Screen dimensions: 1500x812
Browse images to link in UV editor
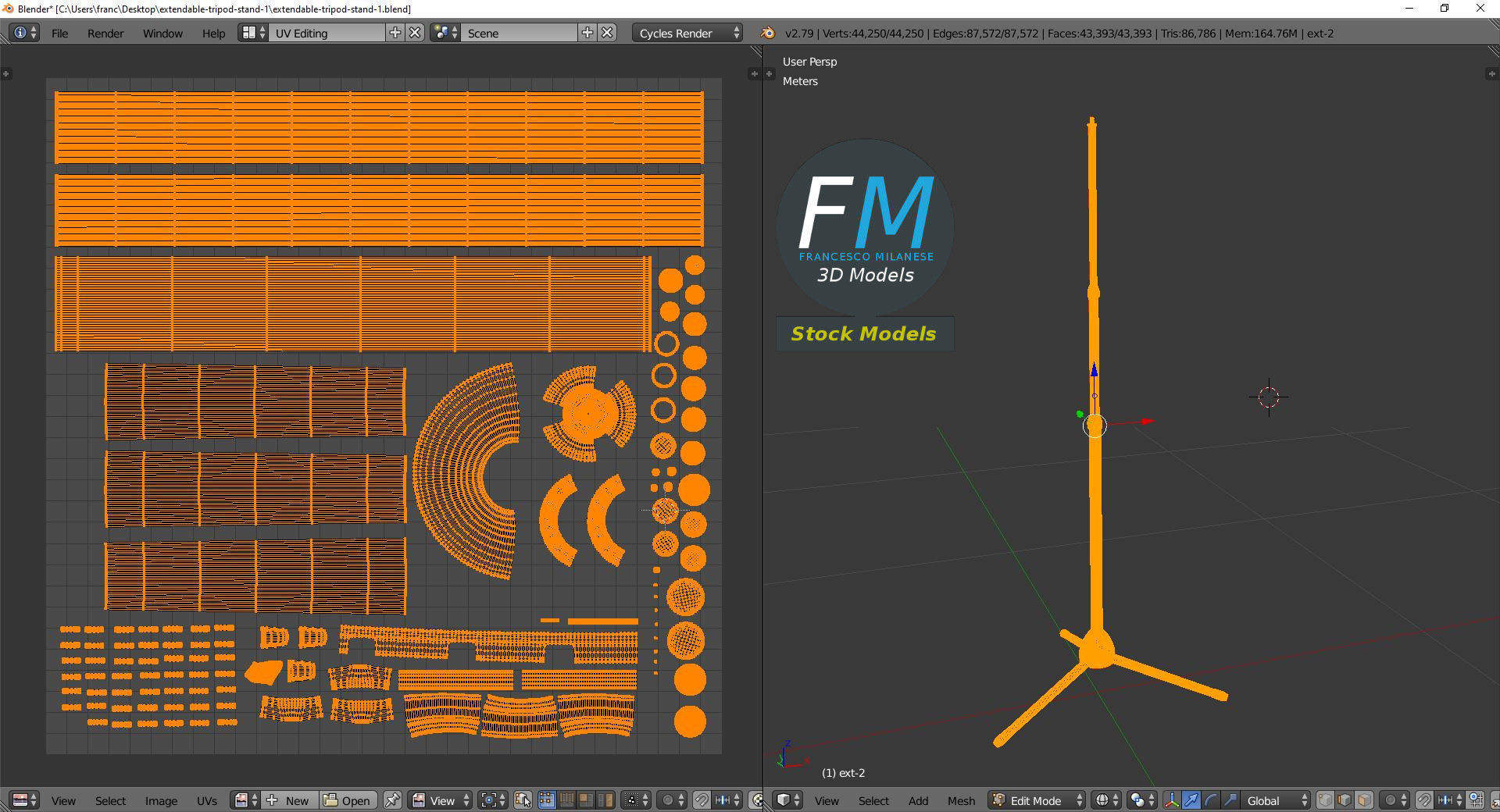click(x=246, y=800)
